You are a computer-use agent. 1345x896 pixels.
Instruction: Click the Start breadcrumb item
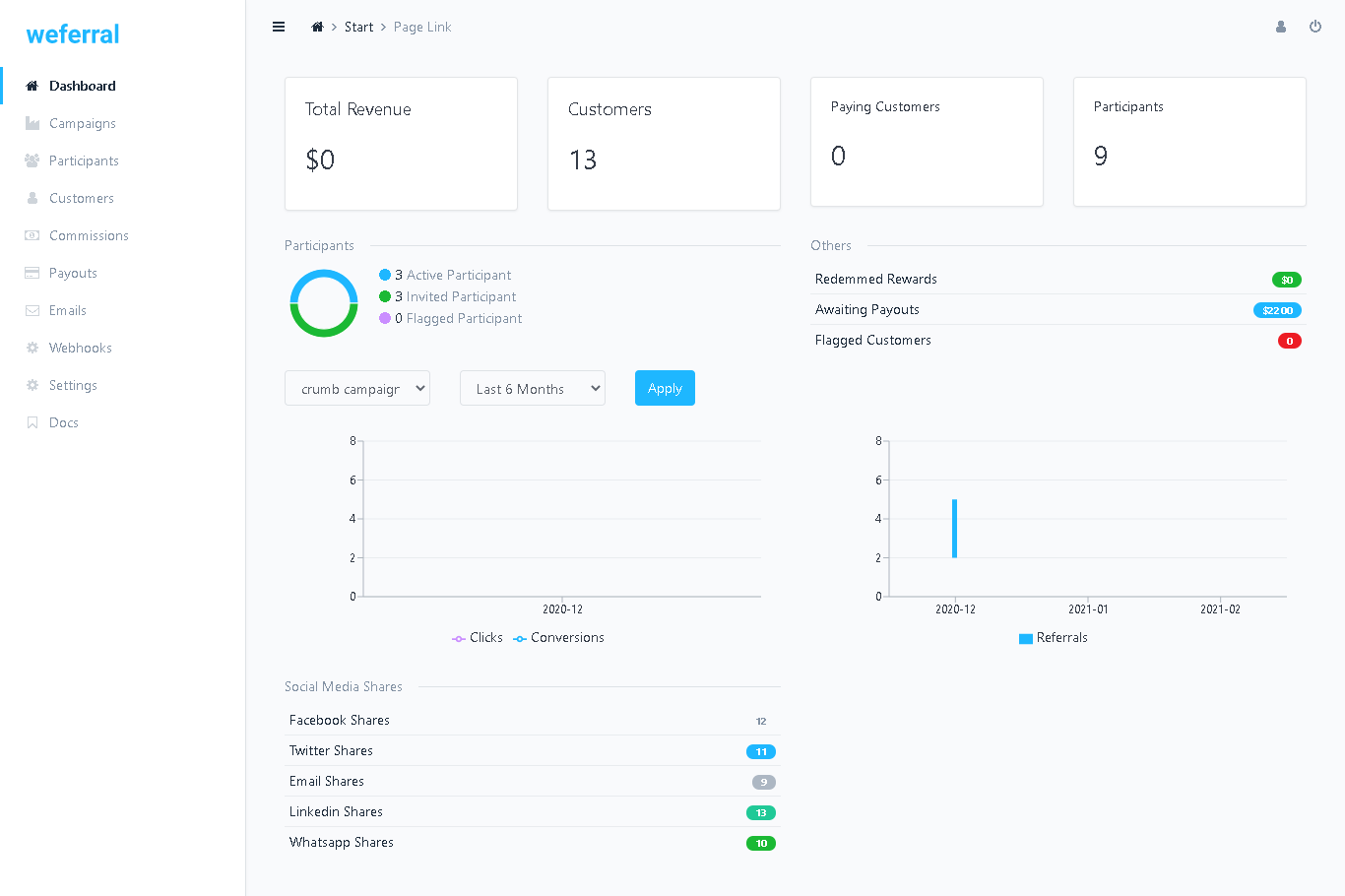pos(358,27)
